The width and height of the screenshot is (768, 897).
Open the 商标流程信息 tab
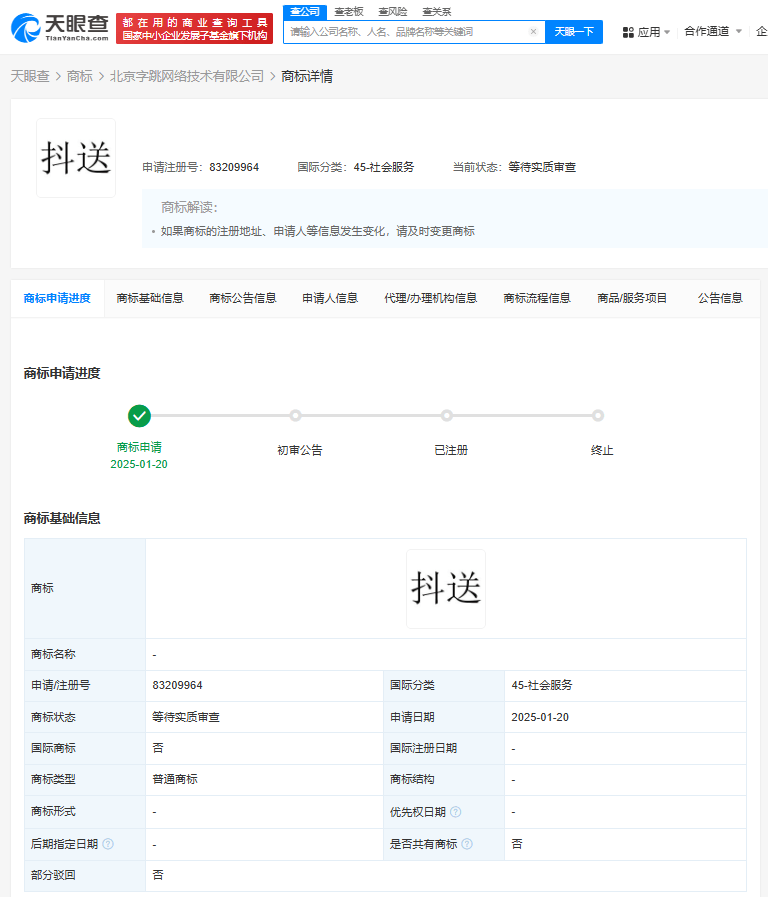pos(537,298)
